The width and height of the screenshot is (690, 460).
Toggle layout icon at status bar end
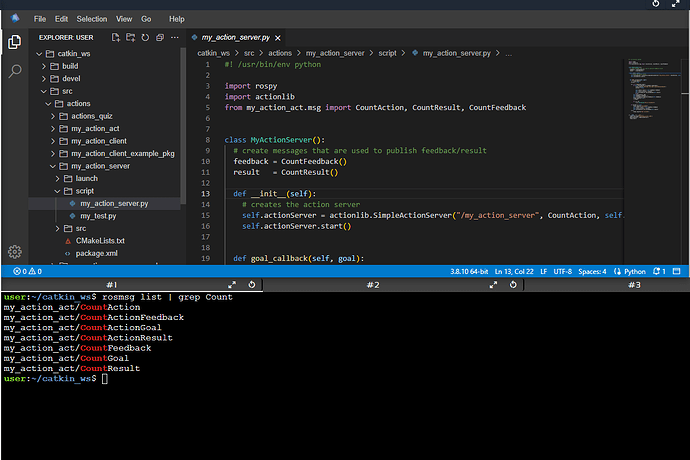(677, 271)
